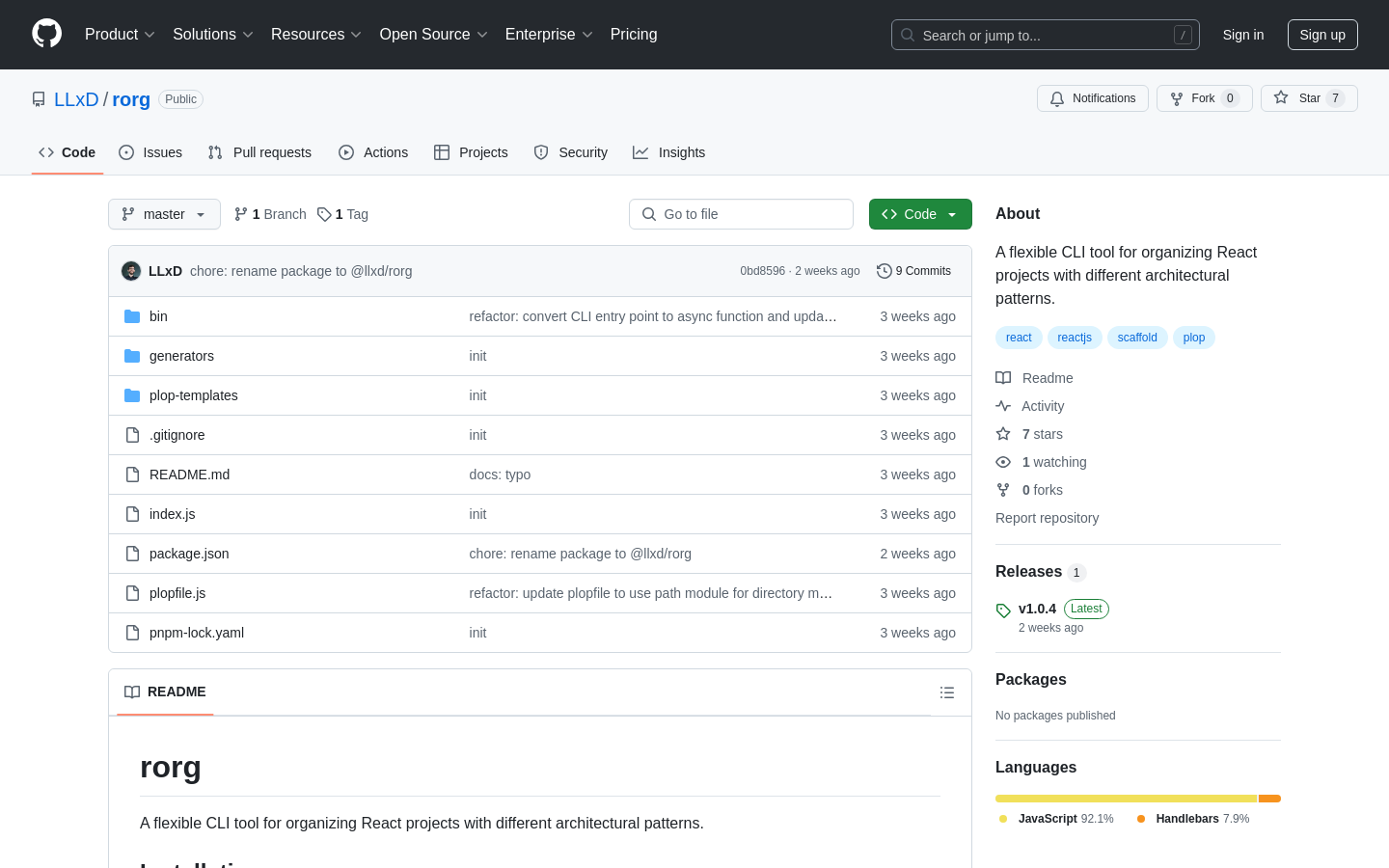
Task: Click the plopfile.js file icon
Action: (132, 593)
